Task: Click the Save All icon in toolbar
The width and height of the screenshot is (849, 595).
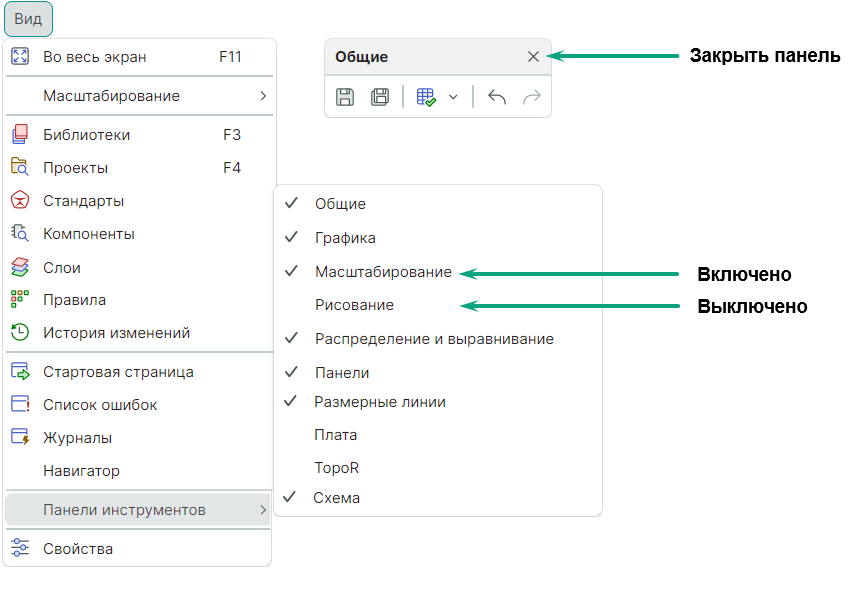Action: [380, 97]
